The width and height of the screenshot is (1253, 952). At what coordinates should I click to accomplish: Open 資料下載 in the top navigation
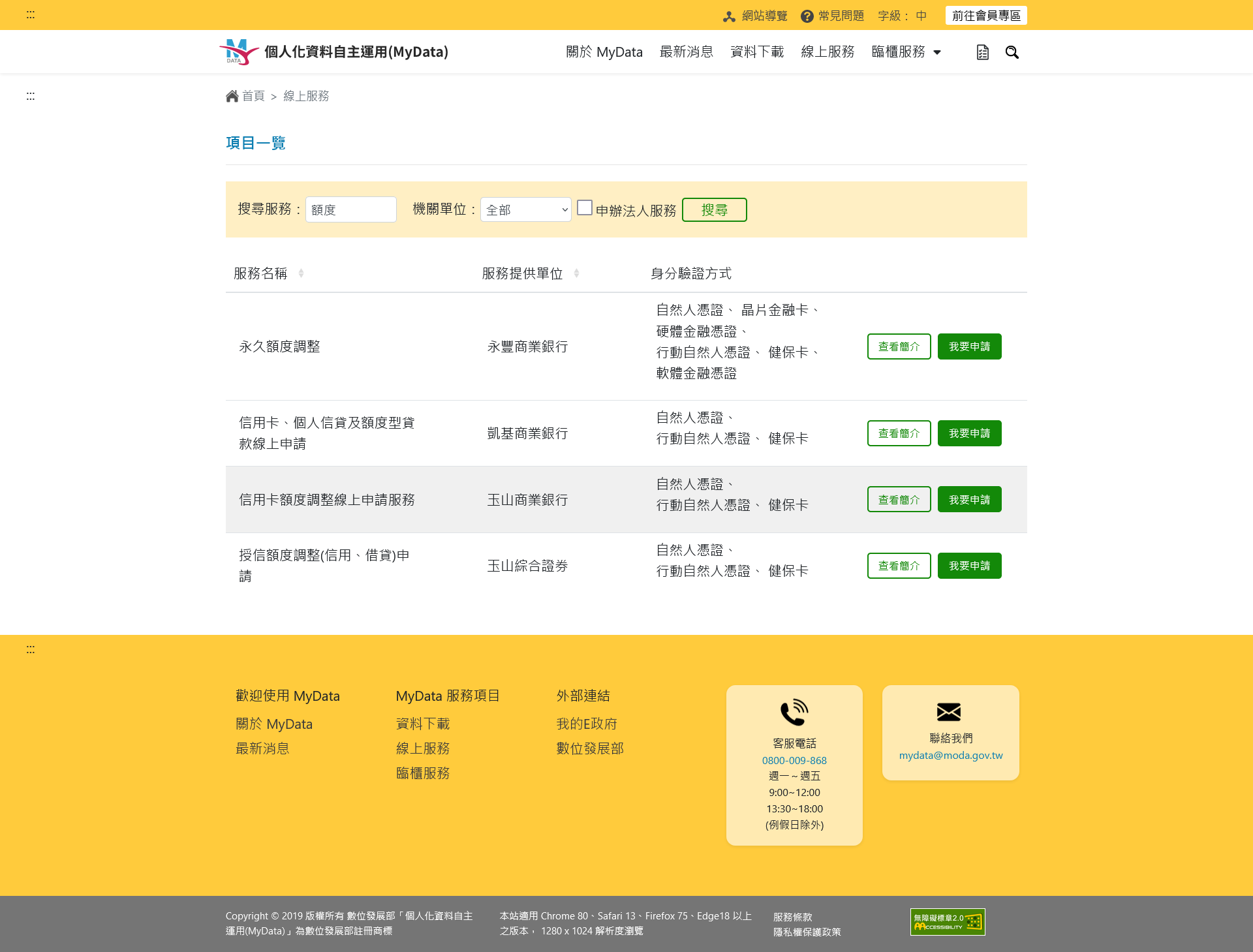click(757, 52)
